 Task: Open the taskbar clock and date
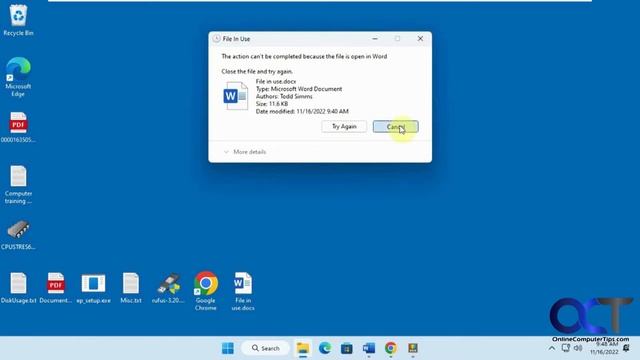[x=604, y=348]
